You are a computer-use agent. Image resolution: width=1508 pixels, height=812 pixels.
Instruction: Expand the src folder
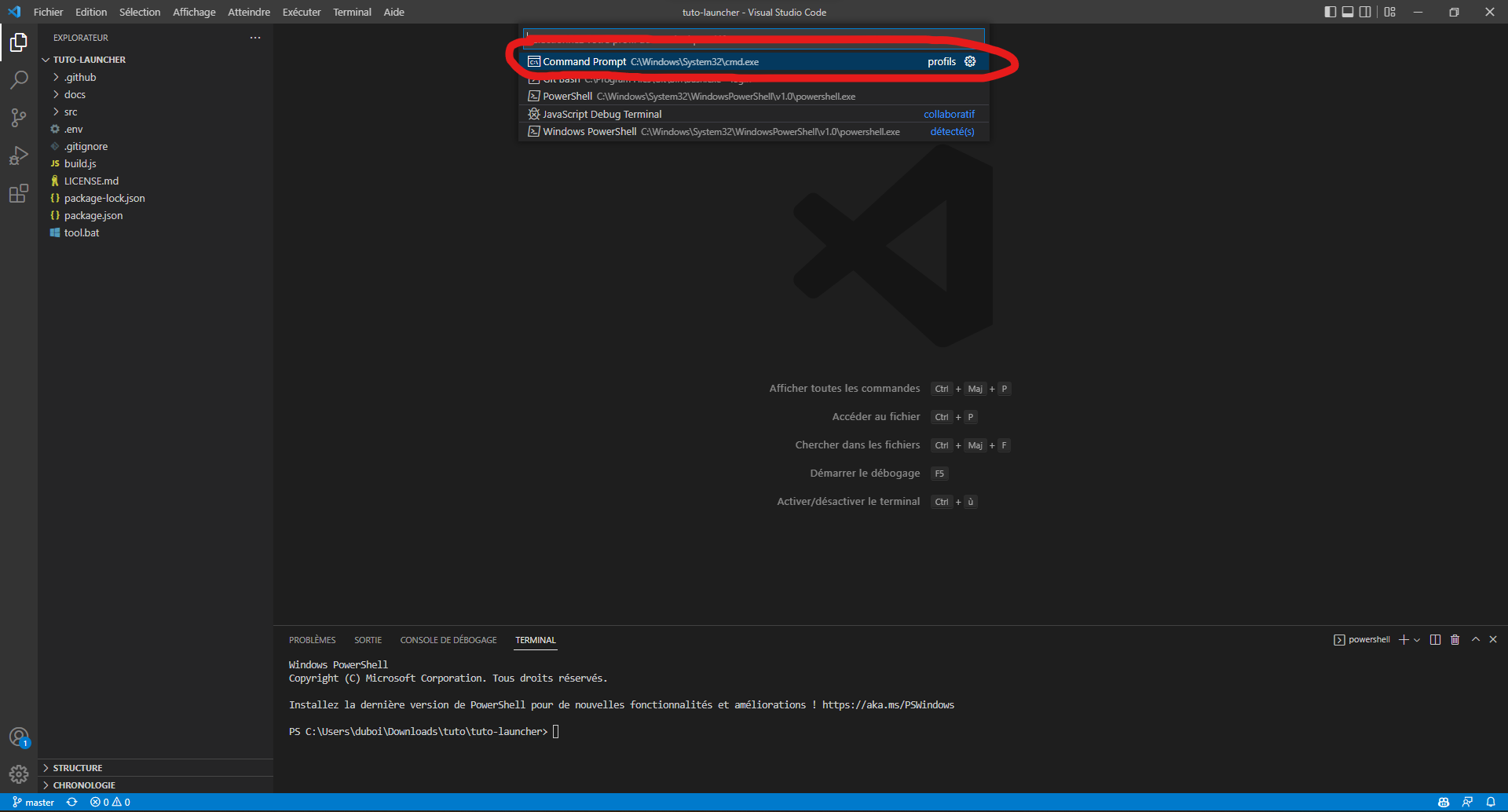[x=156, y=112]
